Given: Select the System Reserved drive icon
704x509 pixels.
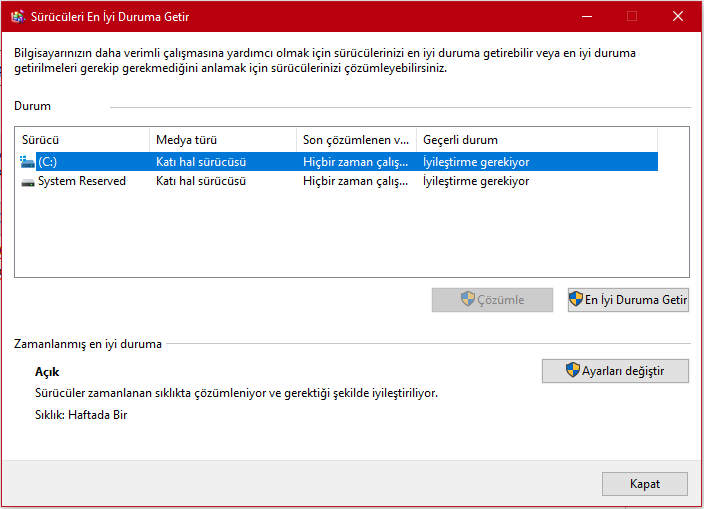Looking at the screenshot, I should point(28,182).
